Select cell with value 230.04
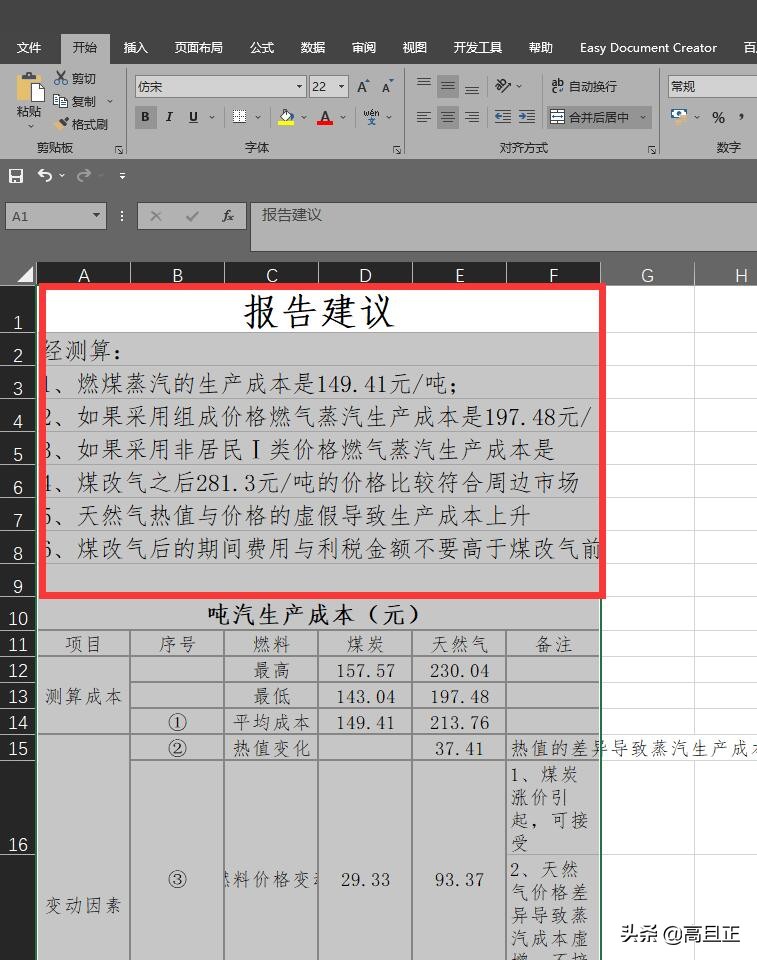757x960 pixels. 459,670
